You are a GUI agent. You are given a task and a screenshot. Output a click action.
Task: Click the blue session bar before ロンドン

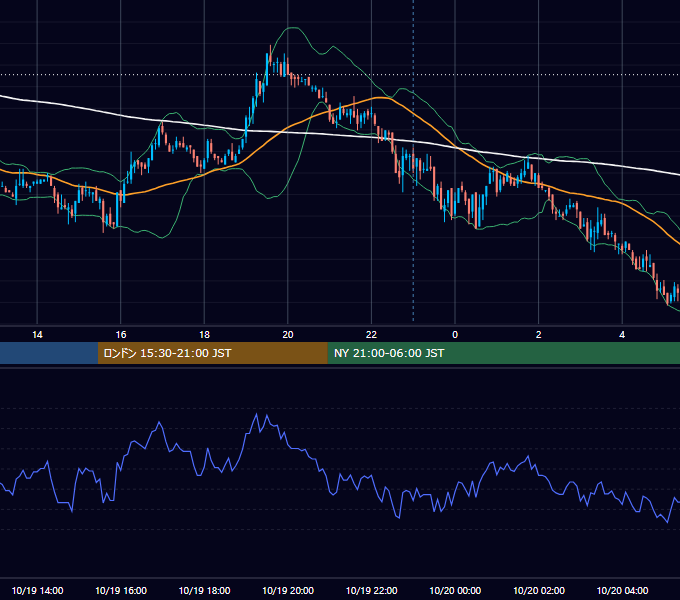[49, 353]
